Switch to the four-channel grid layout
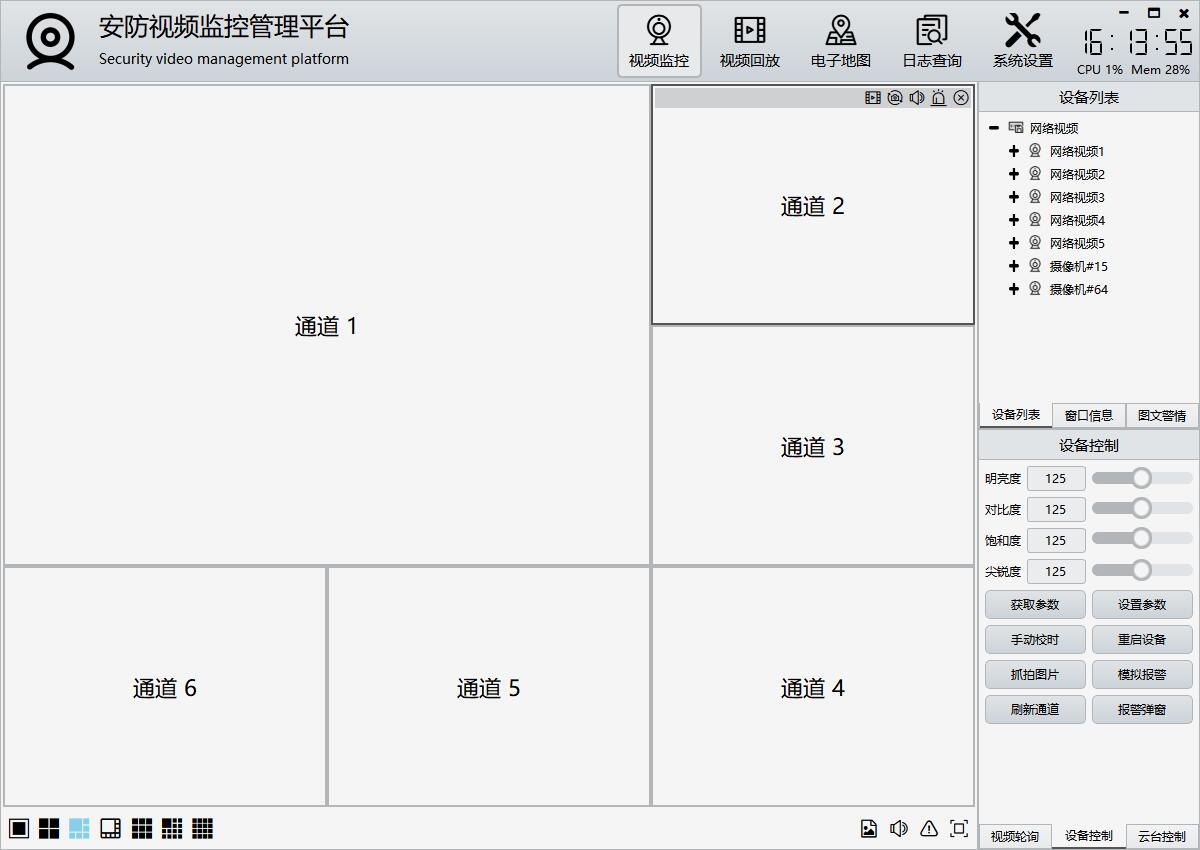 [x=49, y=828]
